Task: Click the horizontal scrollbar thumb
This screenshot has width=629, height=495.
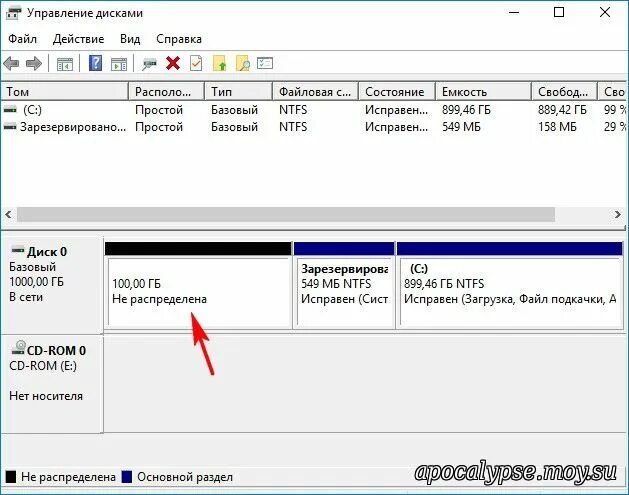Action: tap(286, 214)
